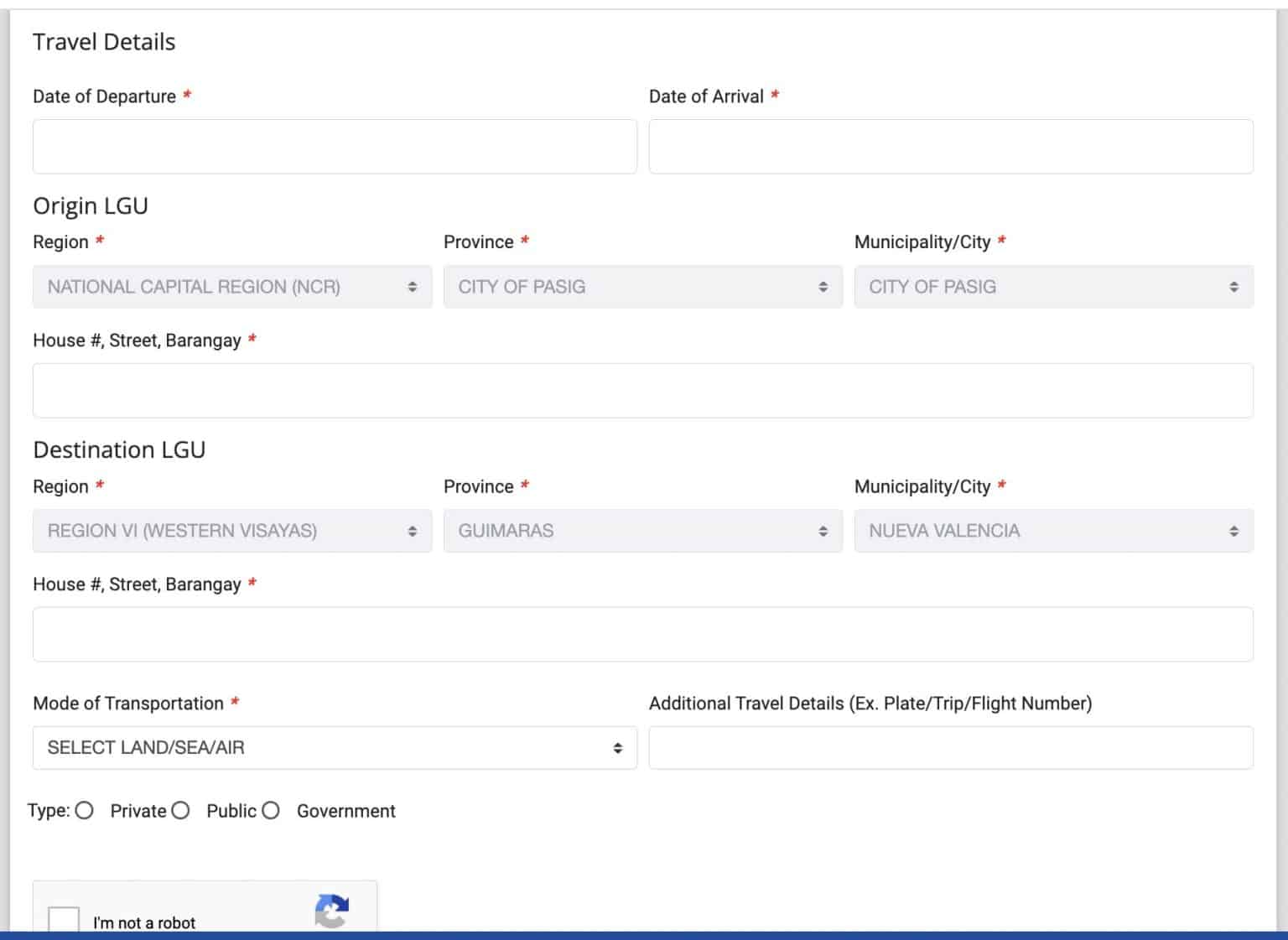This screenshot has height=940, width=1288.
Task: Open the Origin Municipality/City dropdown
Action: tap(1052, 287)
